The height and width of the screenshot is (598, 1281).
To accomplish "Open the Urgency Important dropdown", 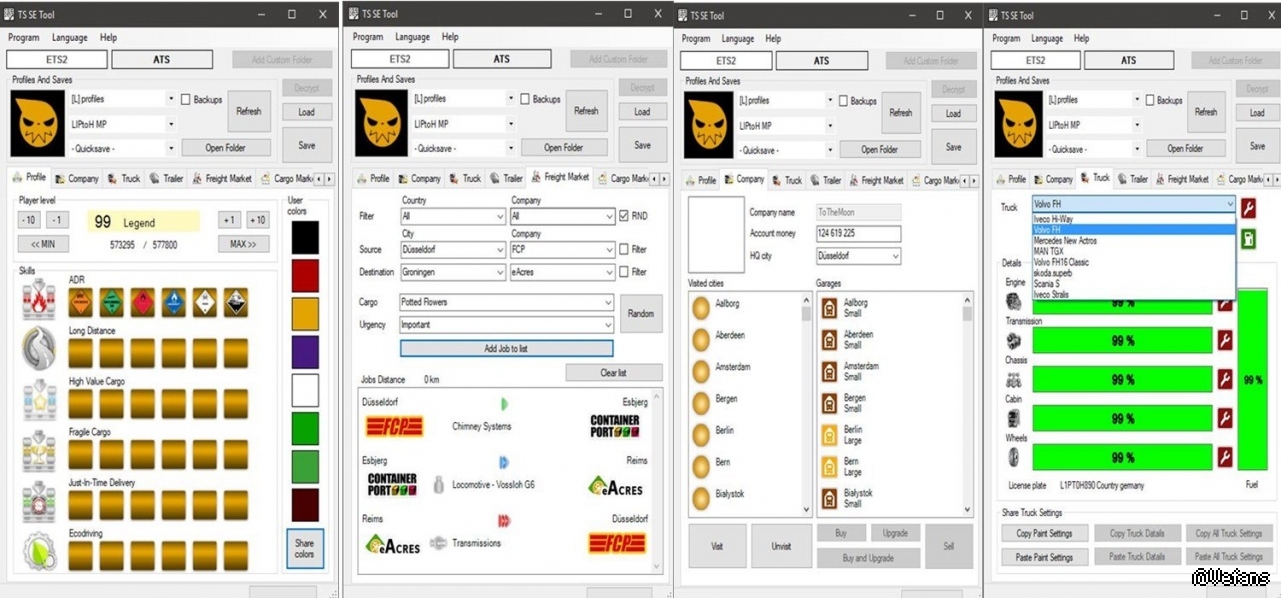I will click(506, 325).
